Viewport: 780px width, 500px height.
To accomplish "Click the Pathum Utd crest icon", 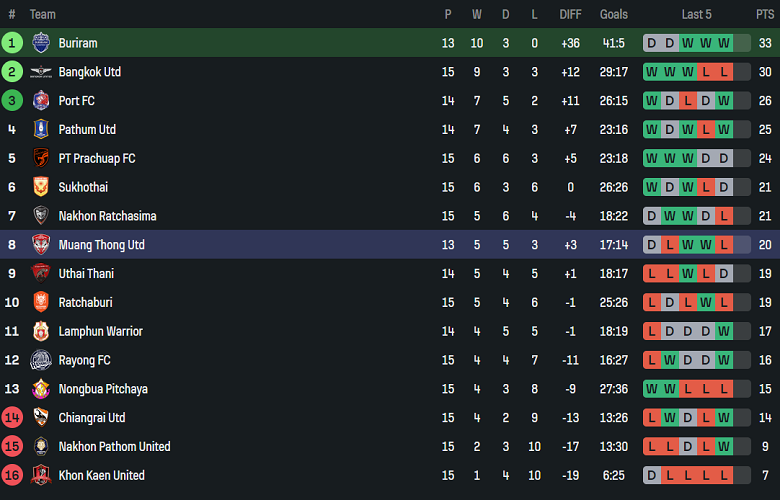I will coord(41,129).
